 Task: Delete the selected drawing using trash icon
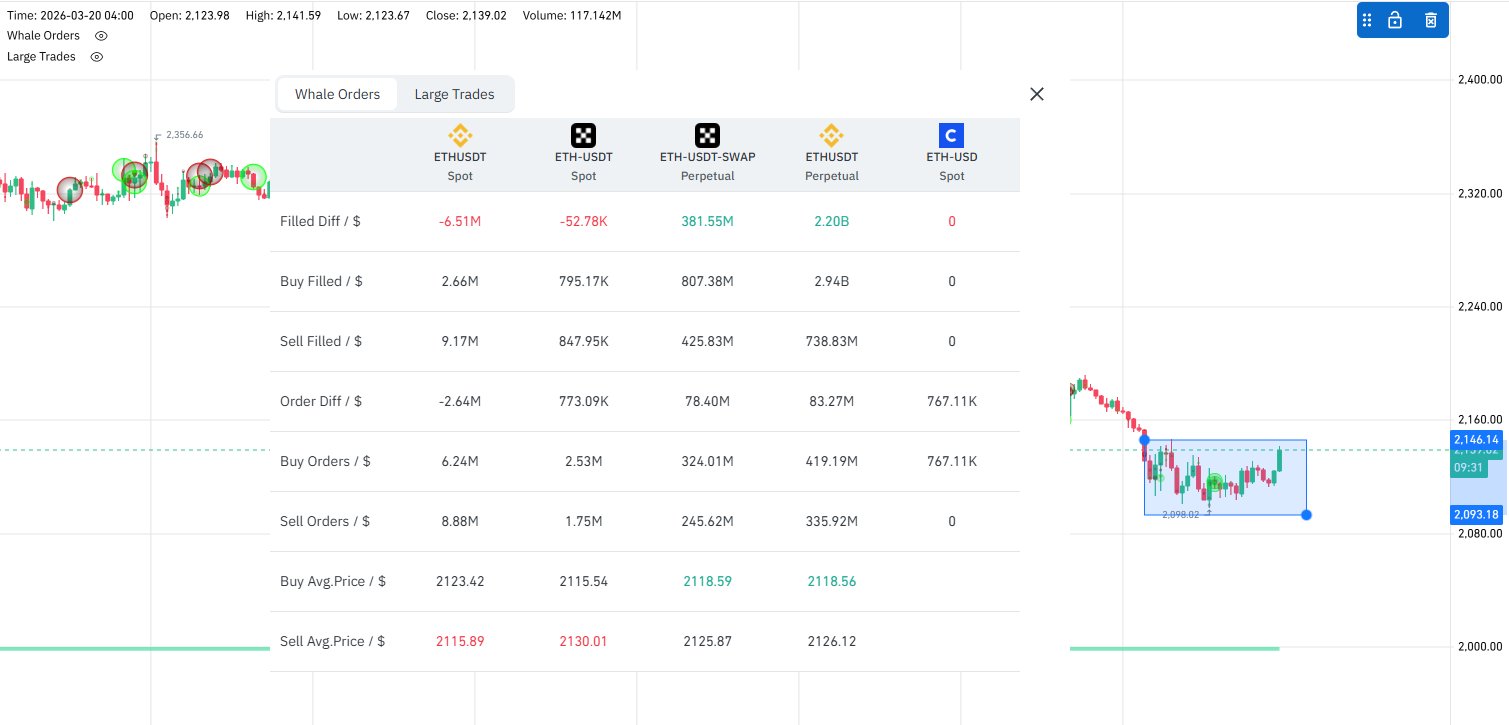pyautogui.click(x=1431, y=20)
